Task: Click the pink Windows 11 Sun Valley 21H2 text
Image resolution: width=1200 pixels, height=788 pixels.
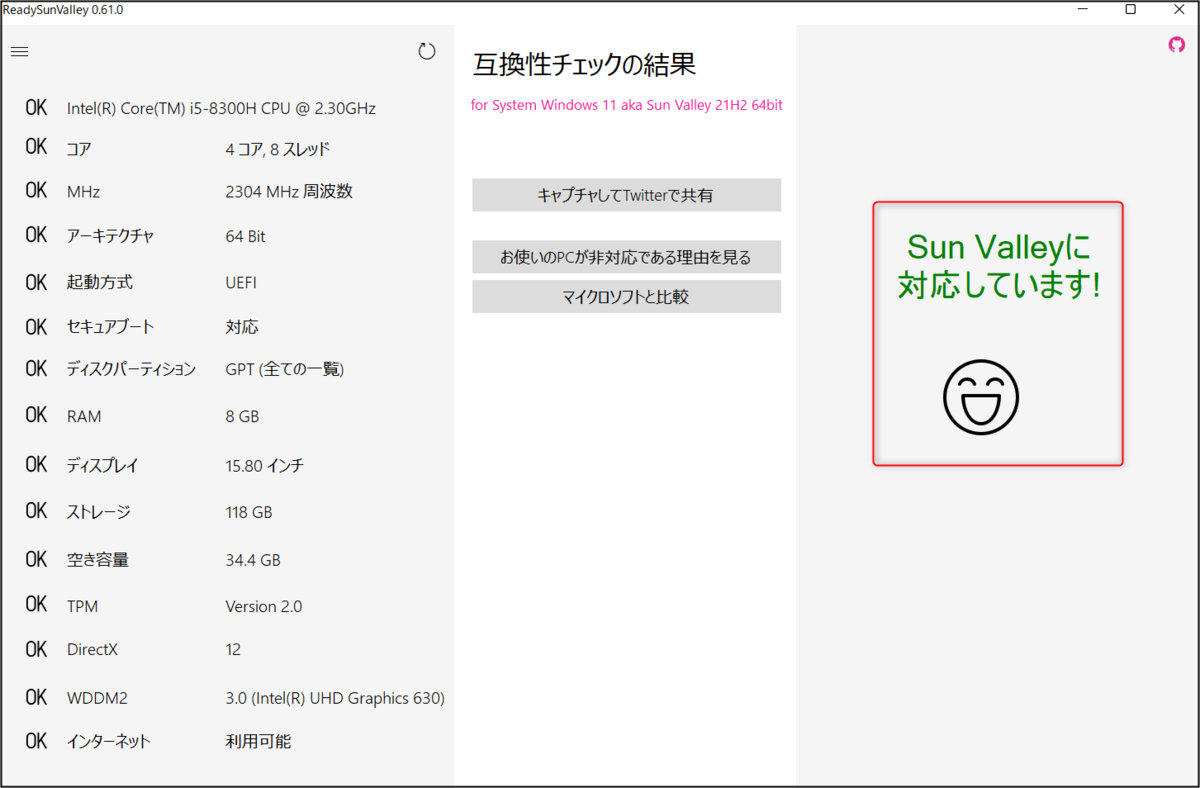Action: tap(627, 105)
